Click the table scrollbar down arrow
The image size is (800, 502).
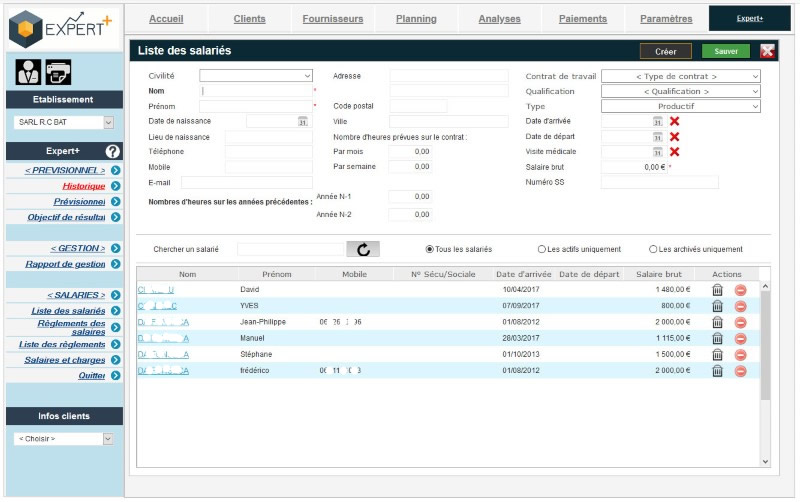[765, 462]
